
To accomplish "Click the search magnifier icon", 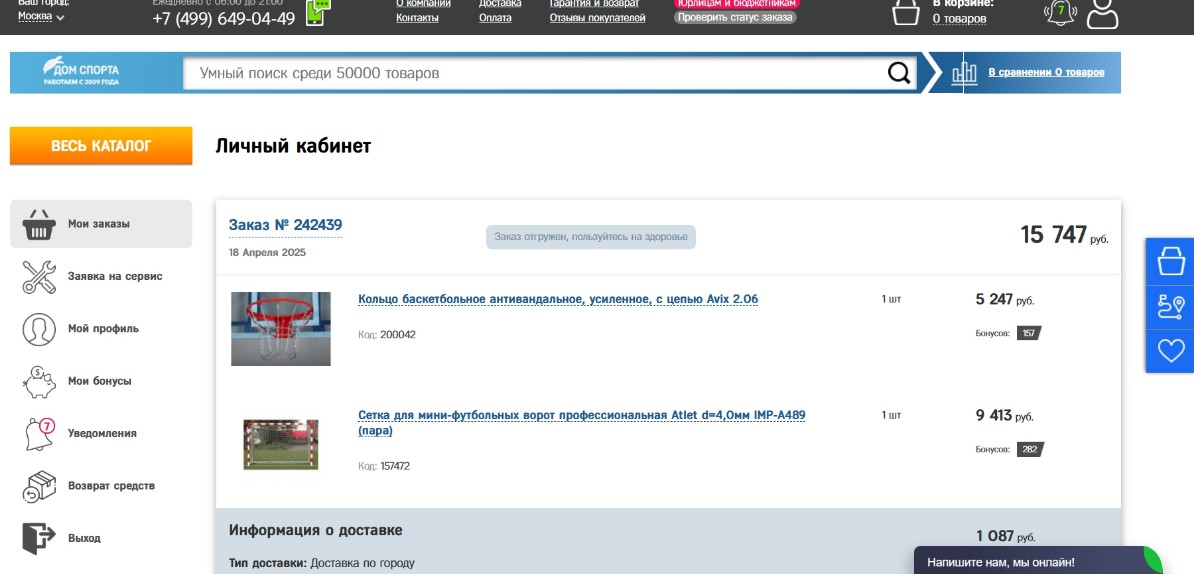I will [899, 73].
